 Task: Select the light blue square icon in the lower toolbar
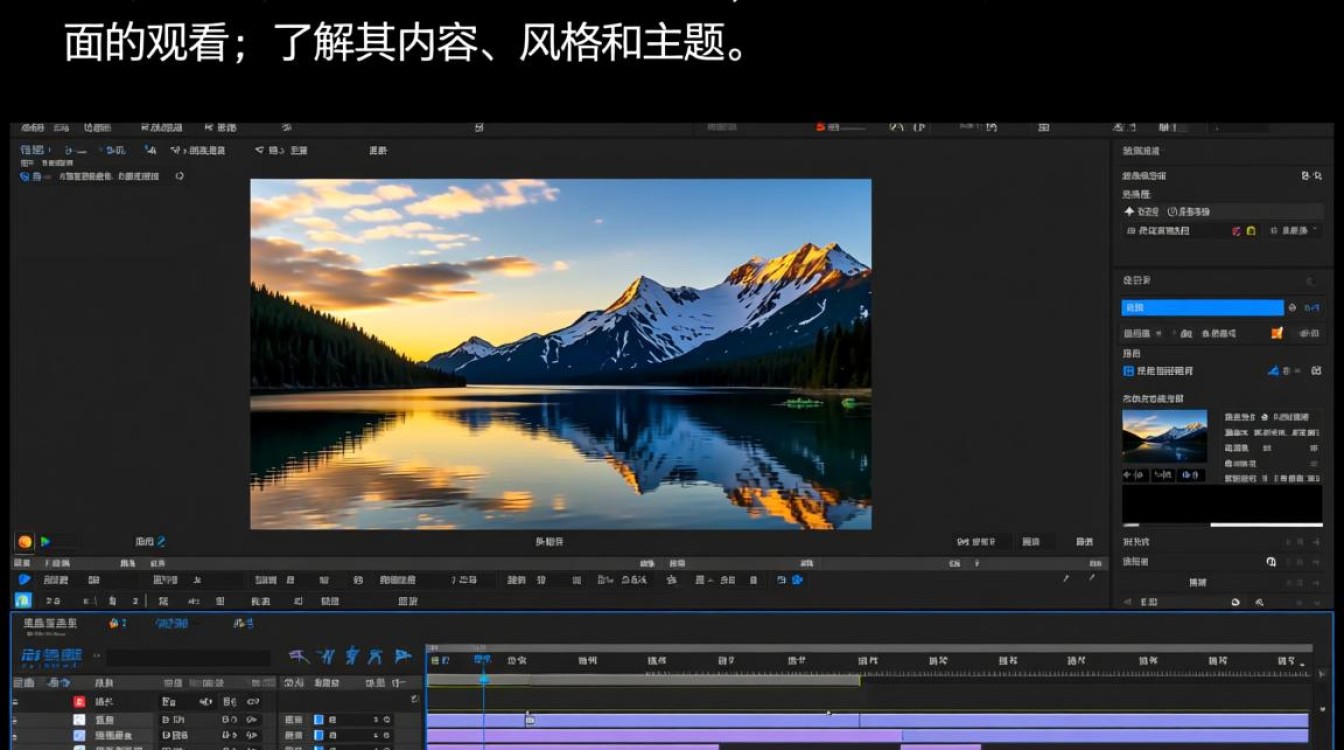point(23,601)
